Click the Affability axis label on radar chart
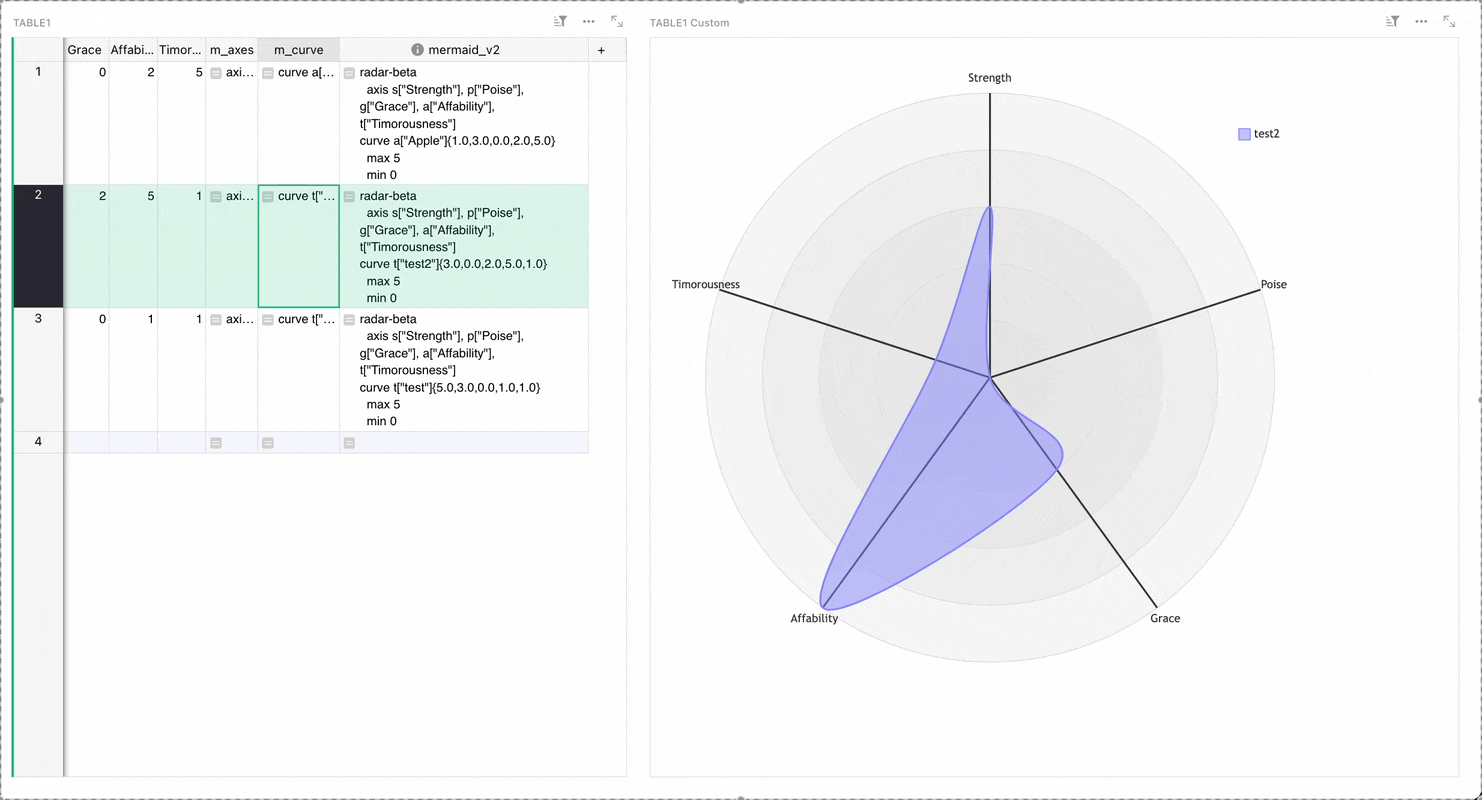 coord(813,618)
